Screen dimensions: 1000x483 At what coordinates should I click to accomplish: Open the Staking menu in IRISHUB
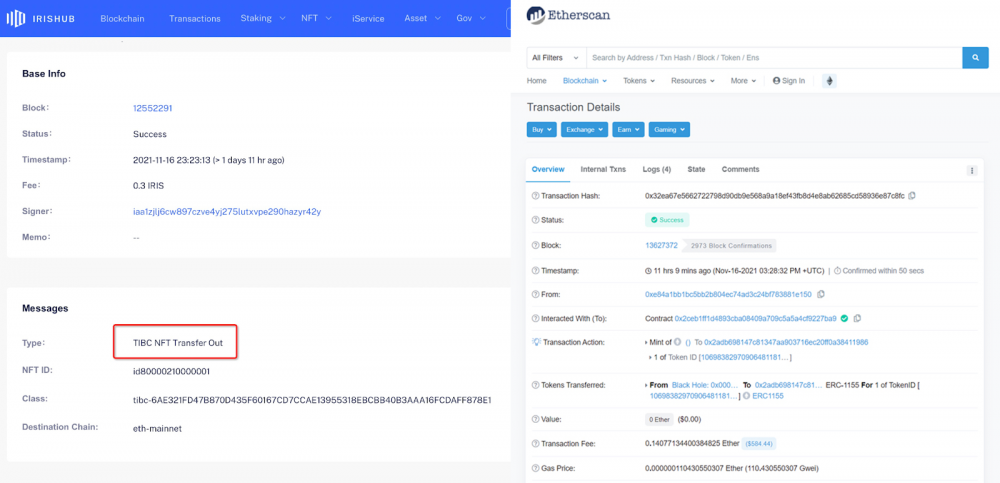(263, 19)
